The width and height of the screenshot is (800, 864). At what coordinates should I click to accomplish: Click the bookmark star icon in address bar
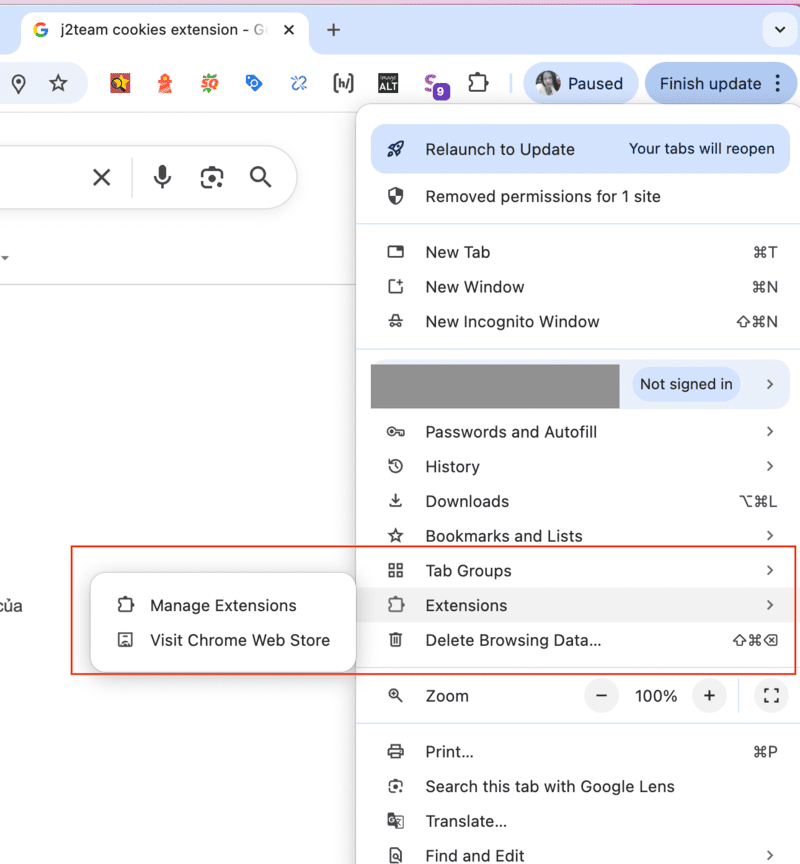click(x=58, y=84)
